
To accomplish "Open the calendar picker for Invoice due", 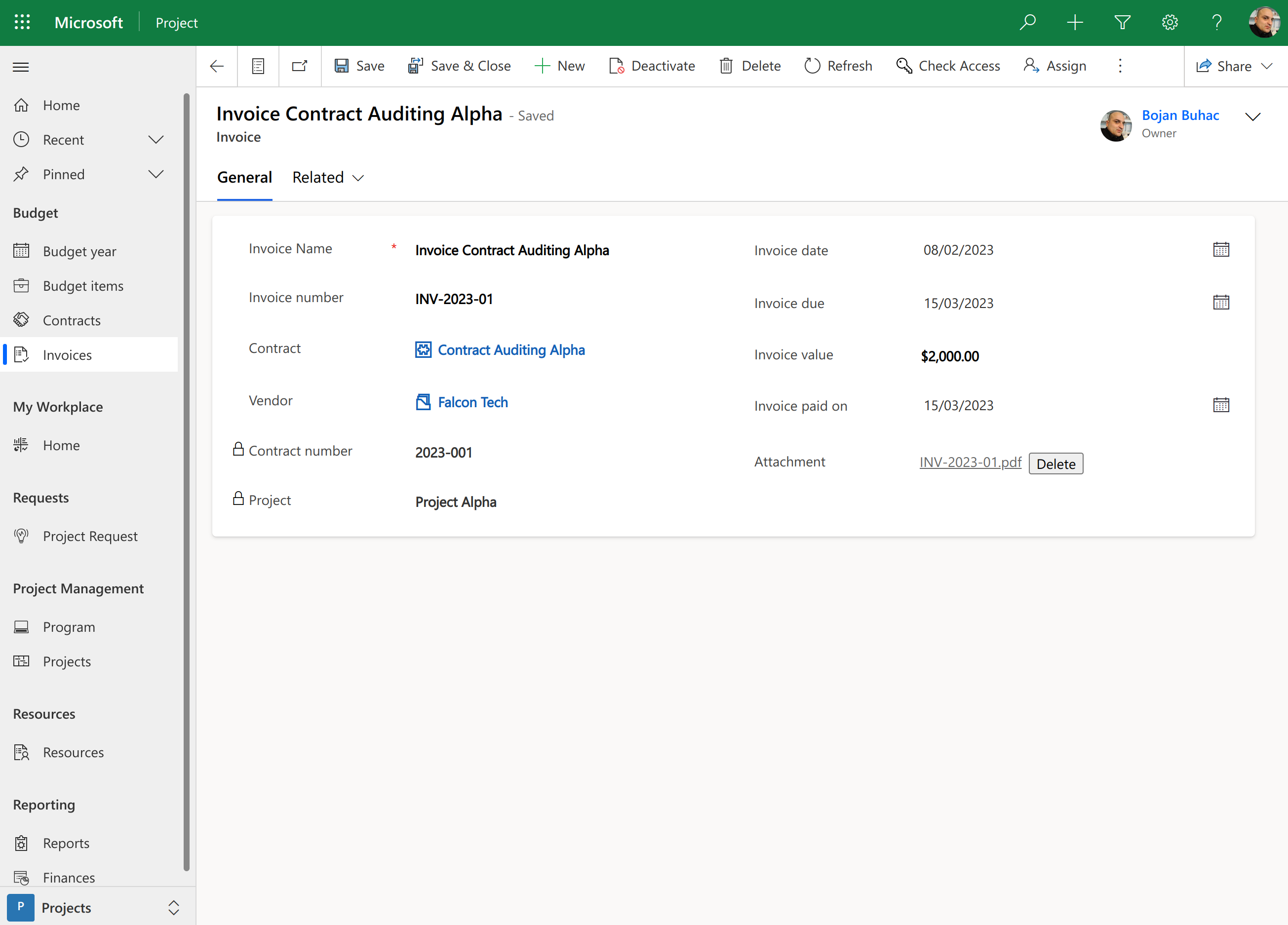I will (1221, 303).
